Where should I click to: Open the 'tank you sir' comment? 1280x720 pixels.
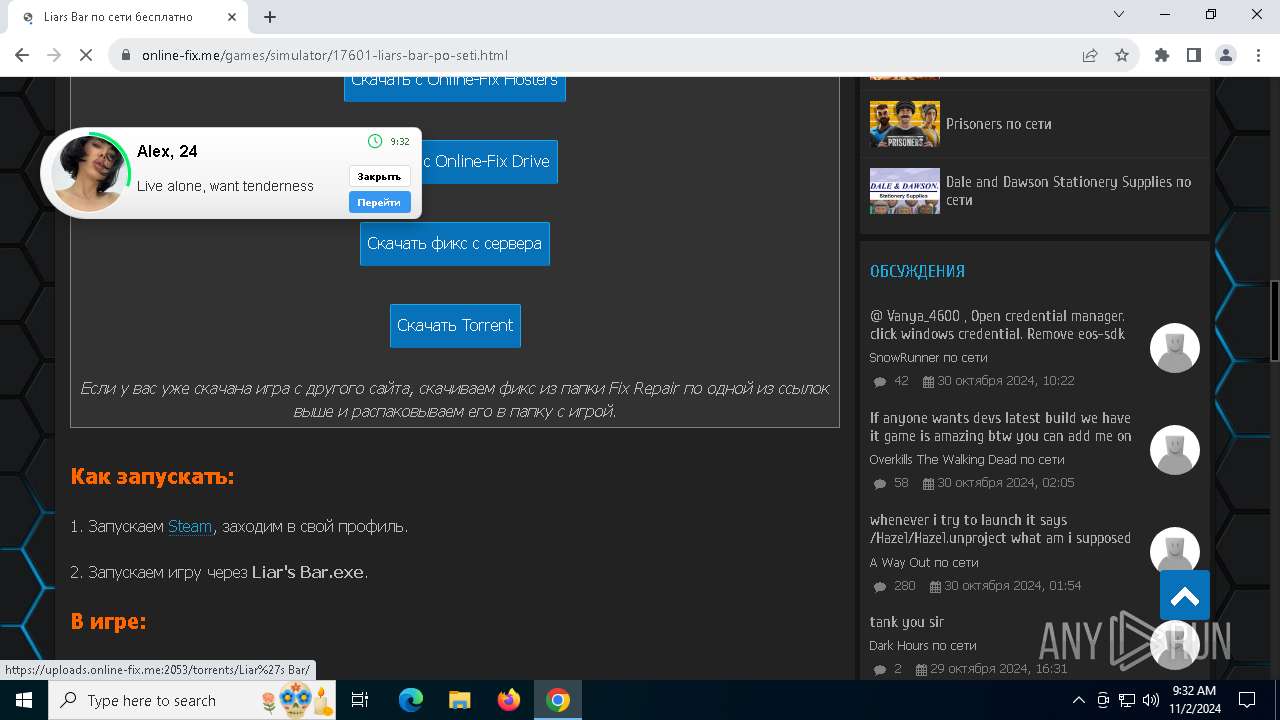coord(906,622)
